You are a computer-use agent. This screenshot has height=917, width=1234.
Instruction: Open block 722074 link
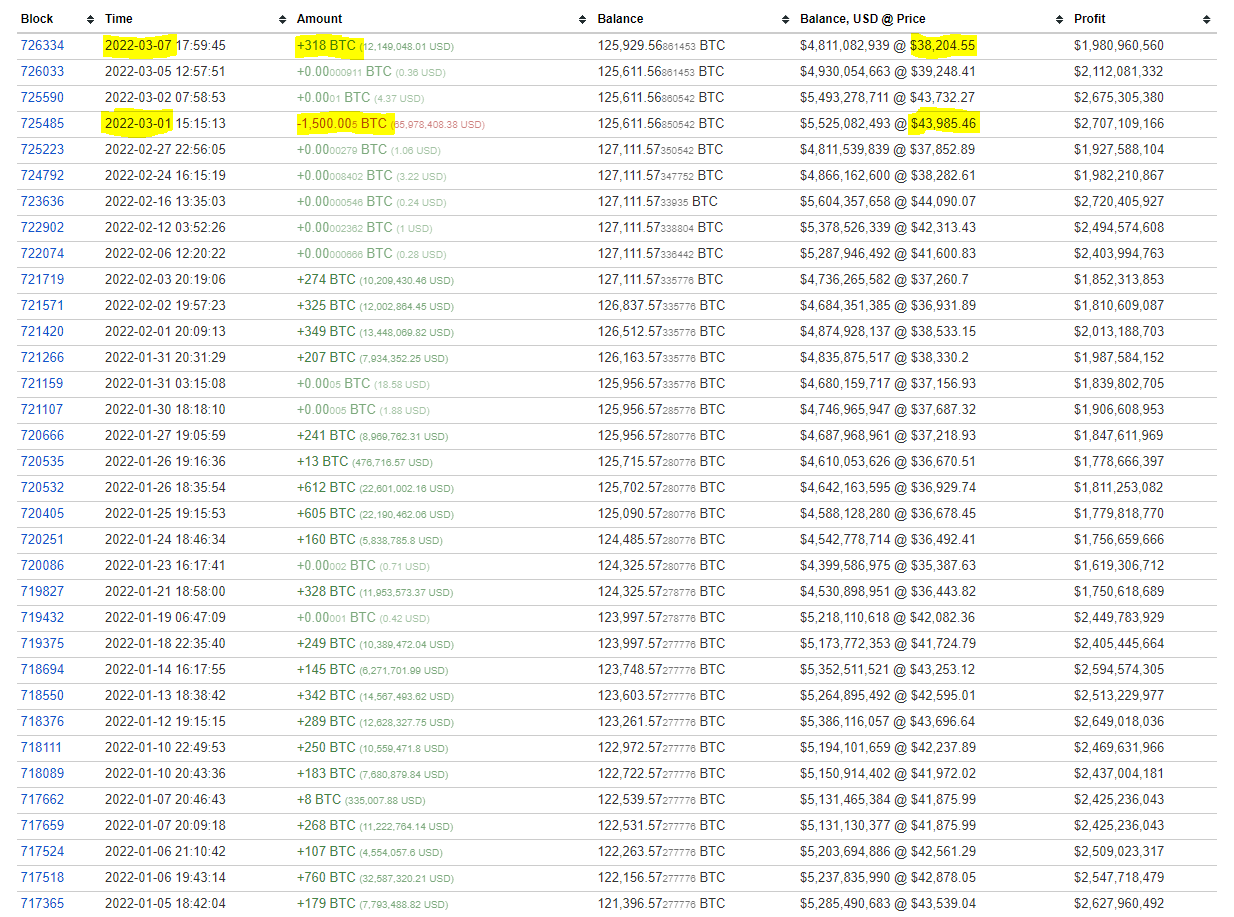(x=42, y=254)
